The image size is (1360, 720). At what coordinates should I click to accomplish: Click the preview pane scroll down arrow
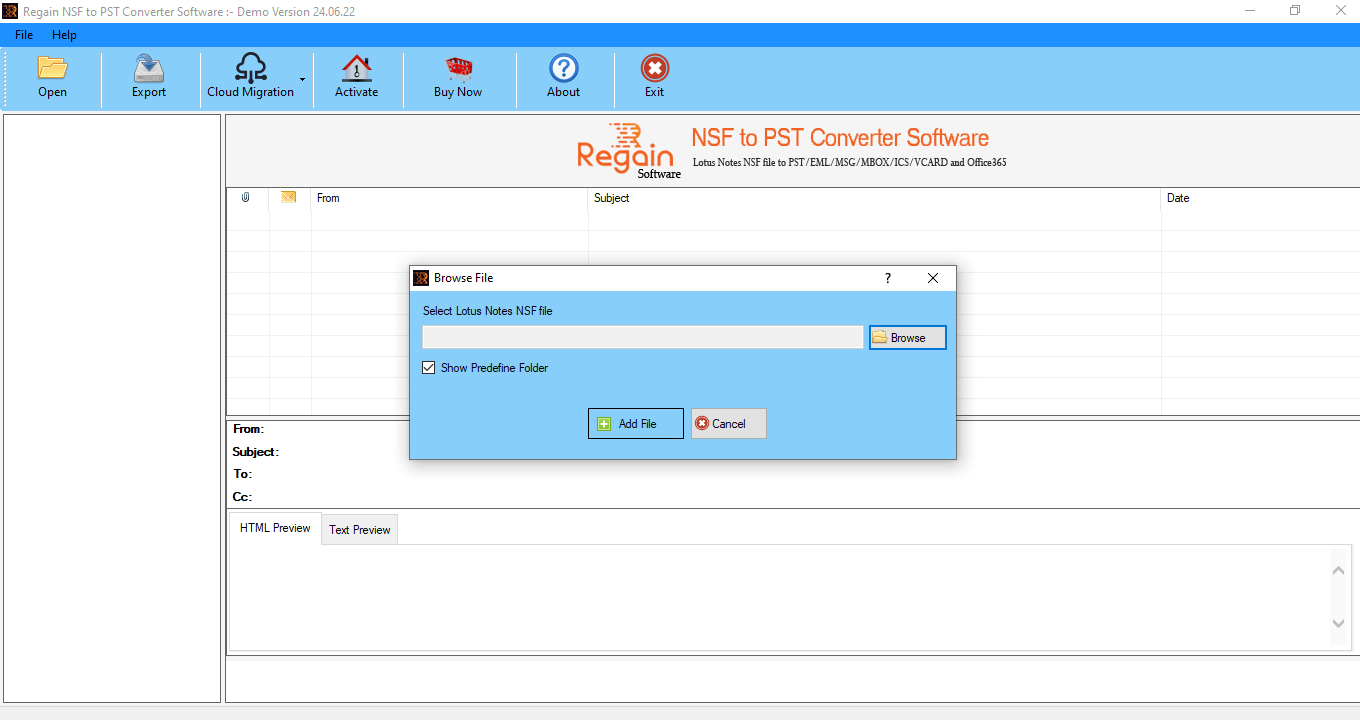coord(1338,623)
